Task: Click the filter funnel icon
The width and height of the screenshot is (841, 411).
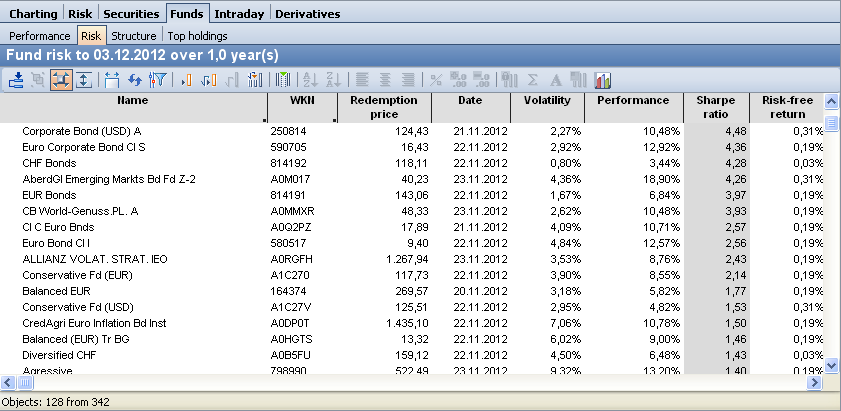Action: coord(157,80)
